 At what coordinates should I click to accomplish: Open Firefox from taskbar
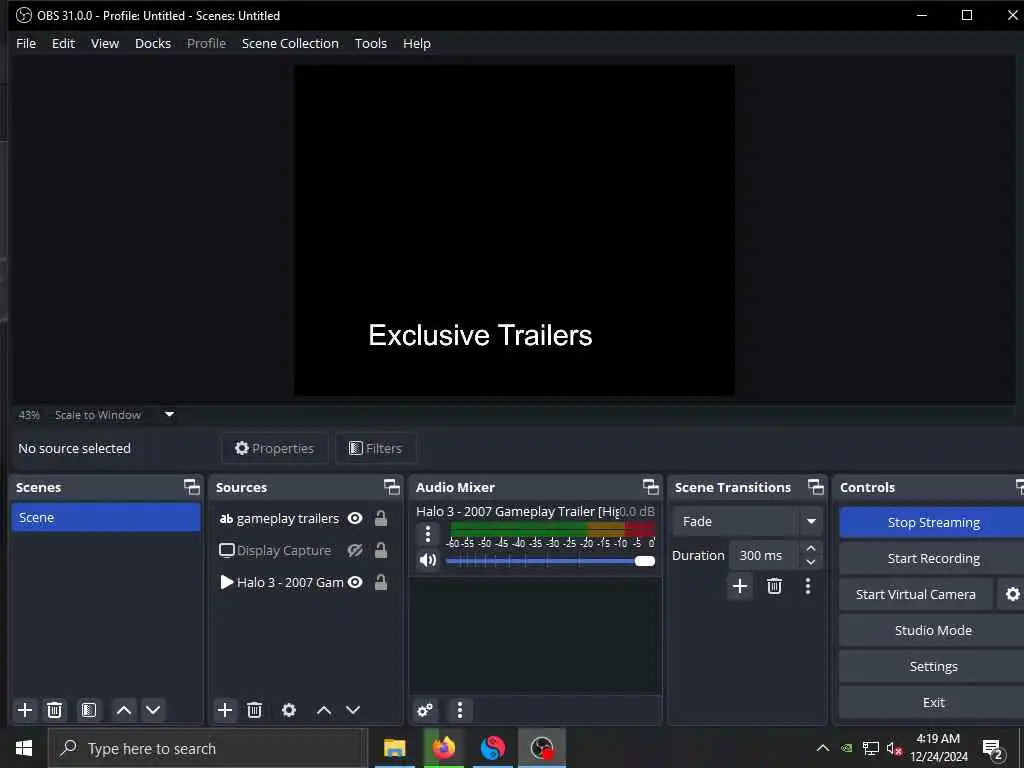[x=444, y=748]
